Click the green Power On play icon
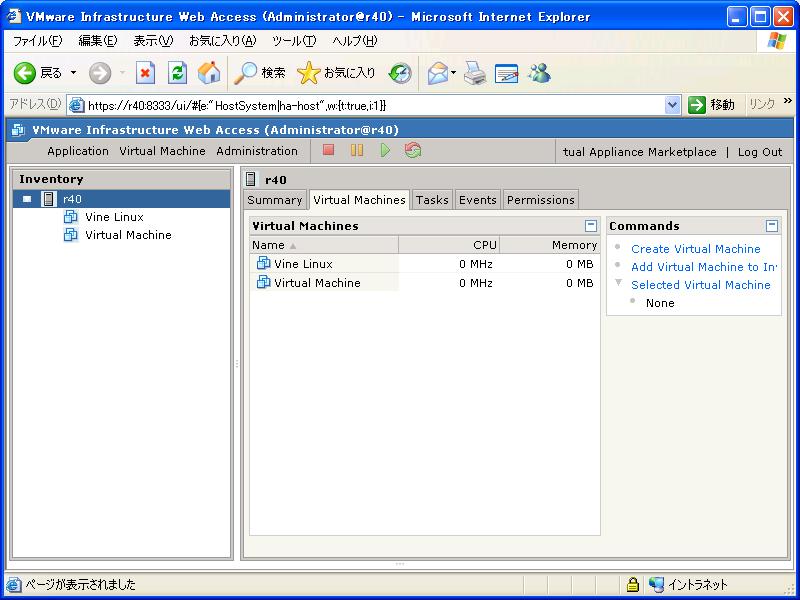Image resolution: width=800 pixels, height=600 pixels. tap(385, 150)
